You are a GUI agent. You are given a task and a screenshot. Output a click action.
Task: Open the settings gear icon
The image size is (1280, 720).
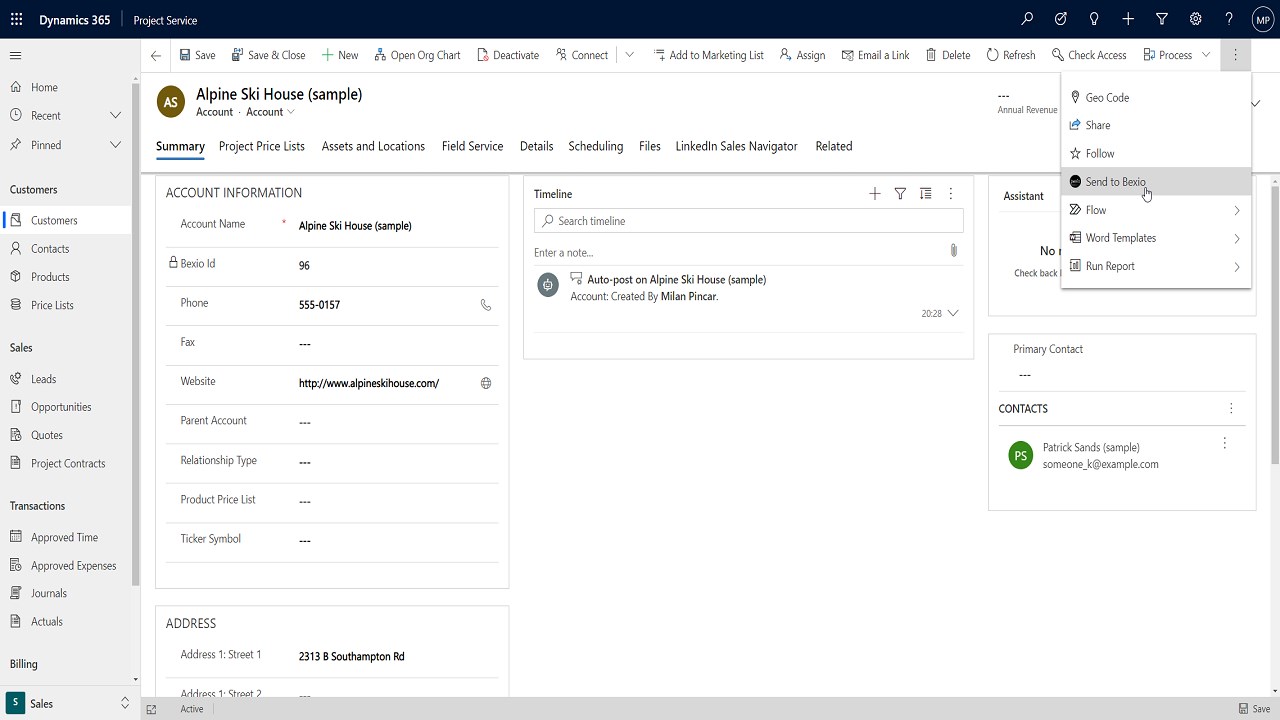[x=1195, y=19]
